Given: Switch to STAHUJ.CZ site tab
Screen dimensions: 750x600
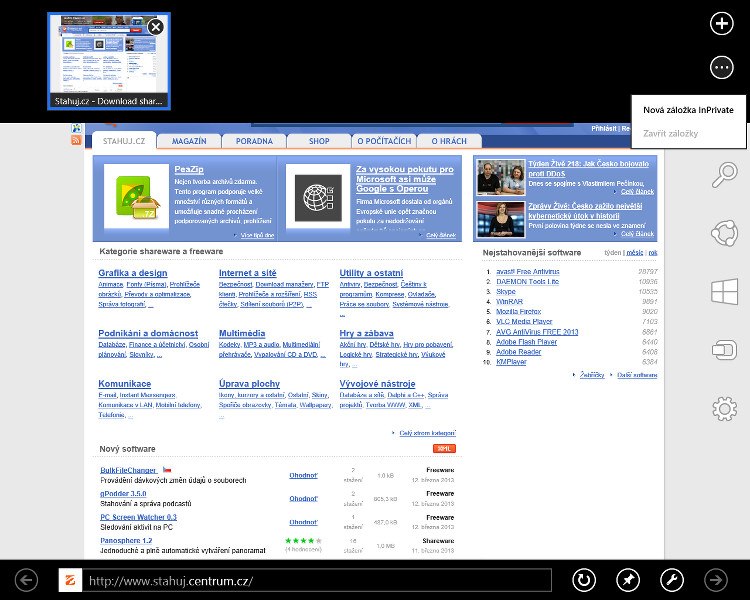Looking at the screenshot, I should pos(124,141).
